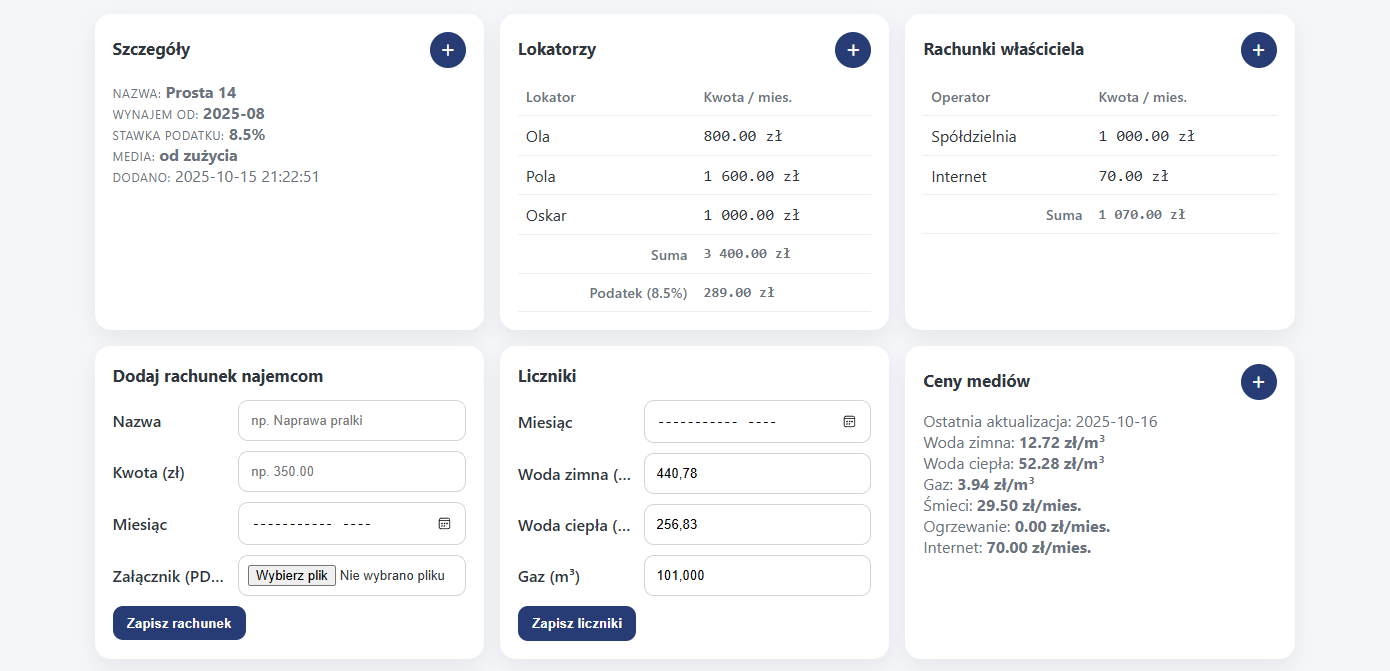This screenshot has width=1390, height=671.
Task: Click the Gaz (m³) meter field
Action: [x=756, y=576]
